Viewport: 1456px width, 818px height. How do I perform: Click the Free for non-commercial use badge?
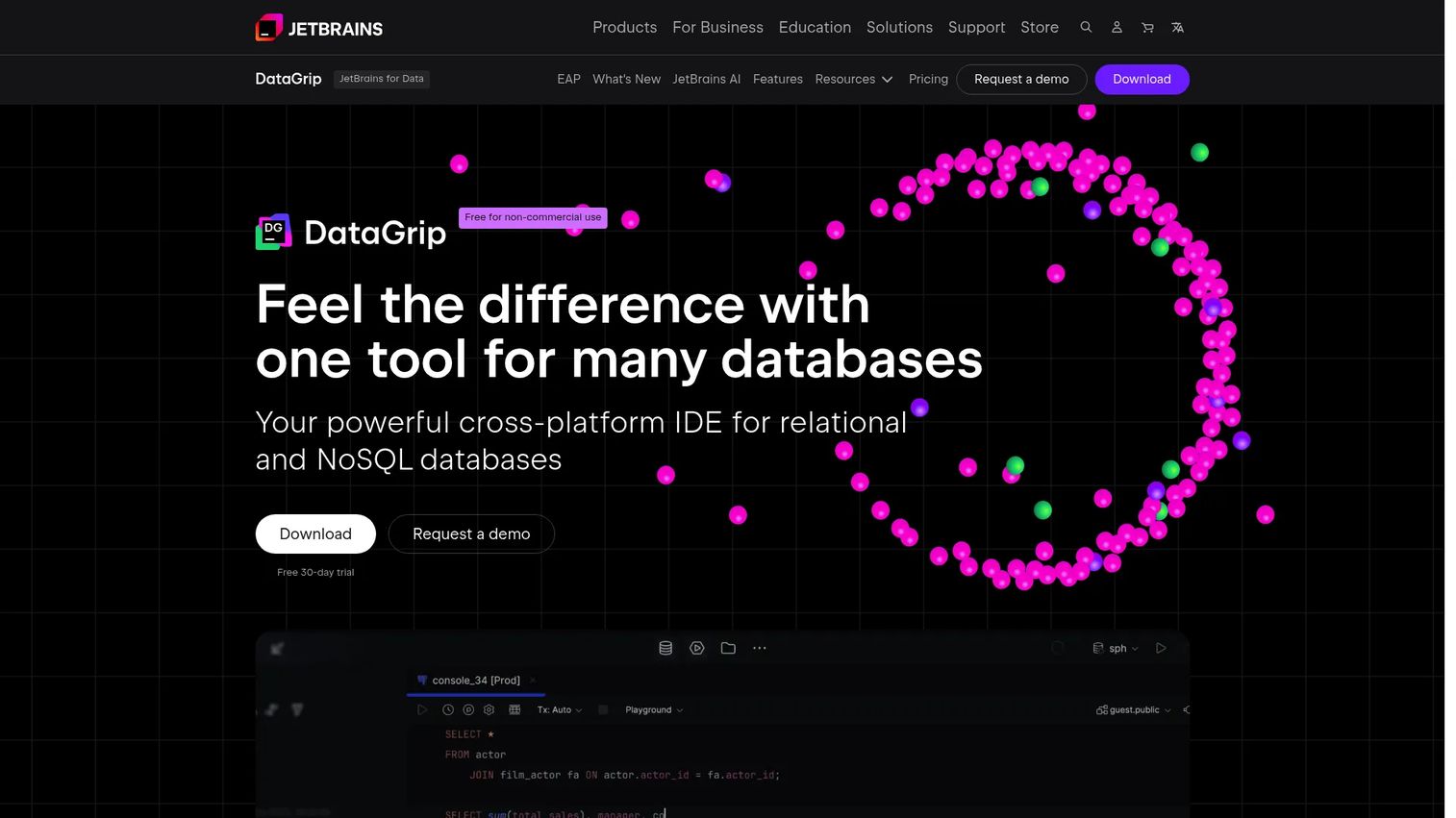[533, 217]
